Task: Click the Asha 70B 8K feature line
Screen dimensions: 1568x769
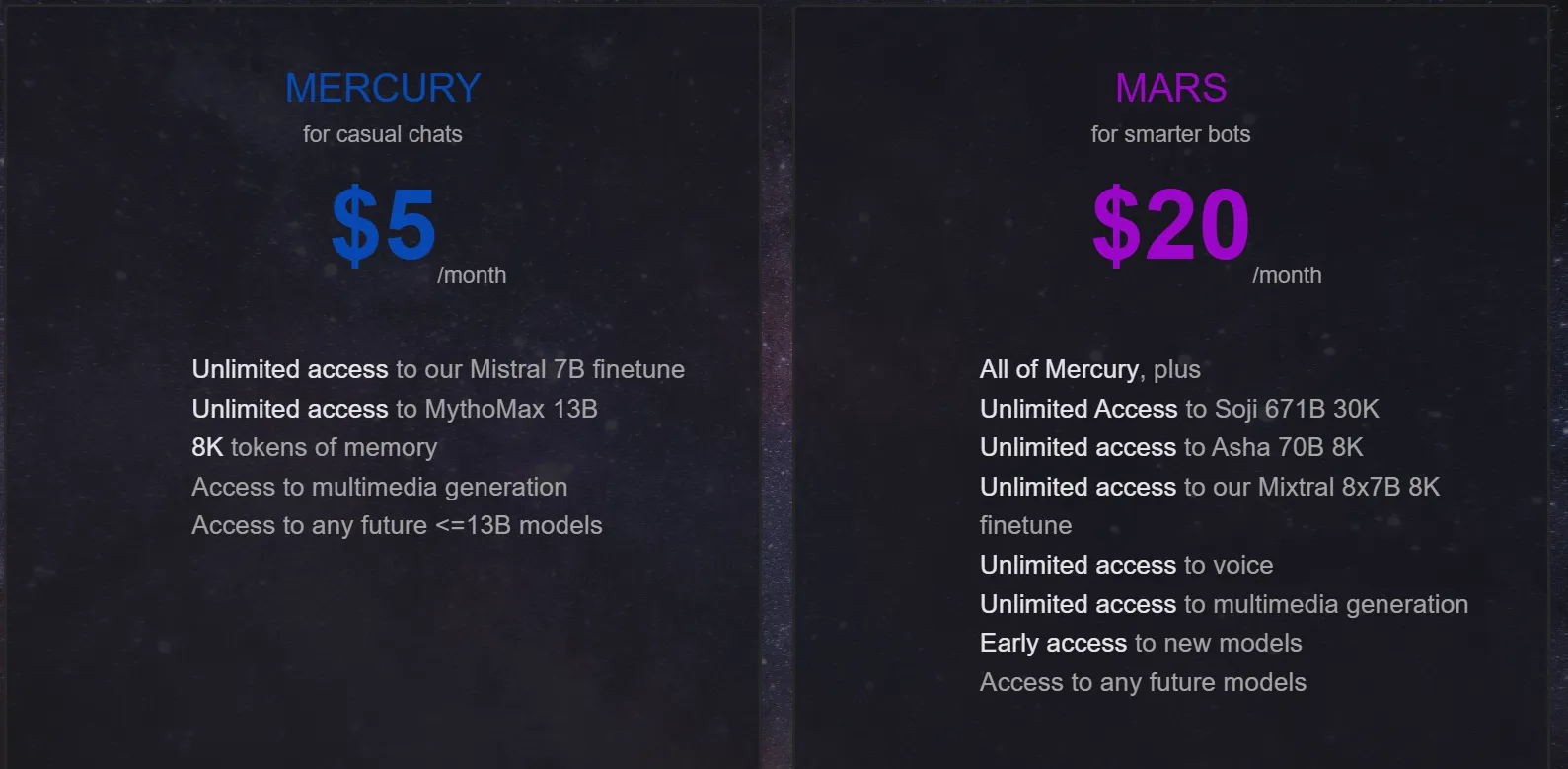Action: pos(1171,447)
